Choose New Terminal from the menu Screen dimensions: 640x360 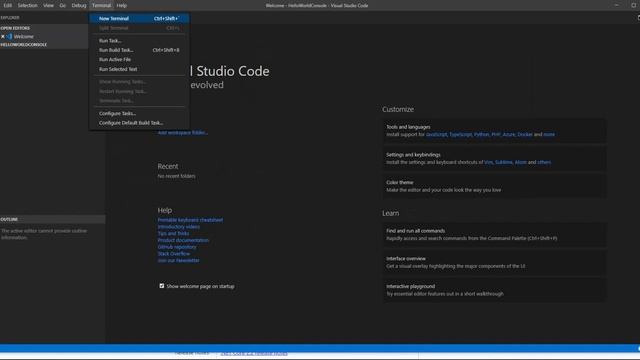(139, 18)
